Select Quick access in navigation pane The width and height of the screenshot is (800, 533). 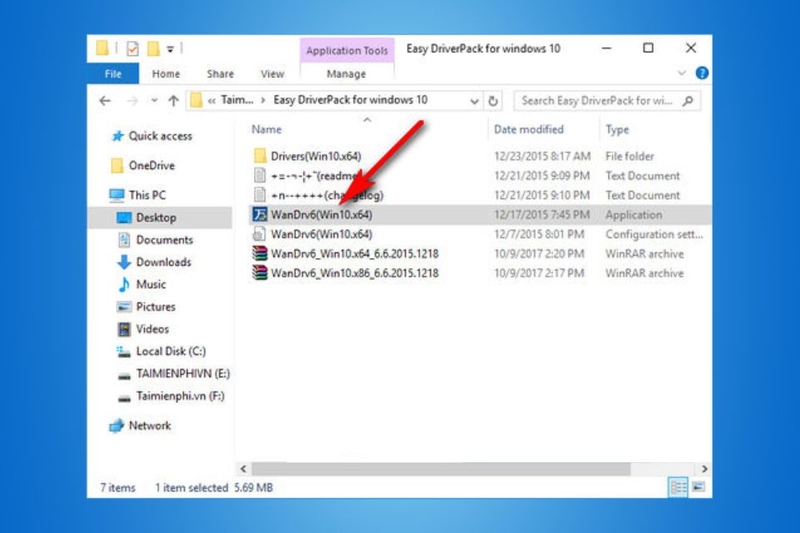[160, 136]
